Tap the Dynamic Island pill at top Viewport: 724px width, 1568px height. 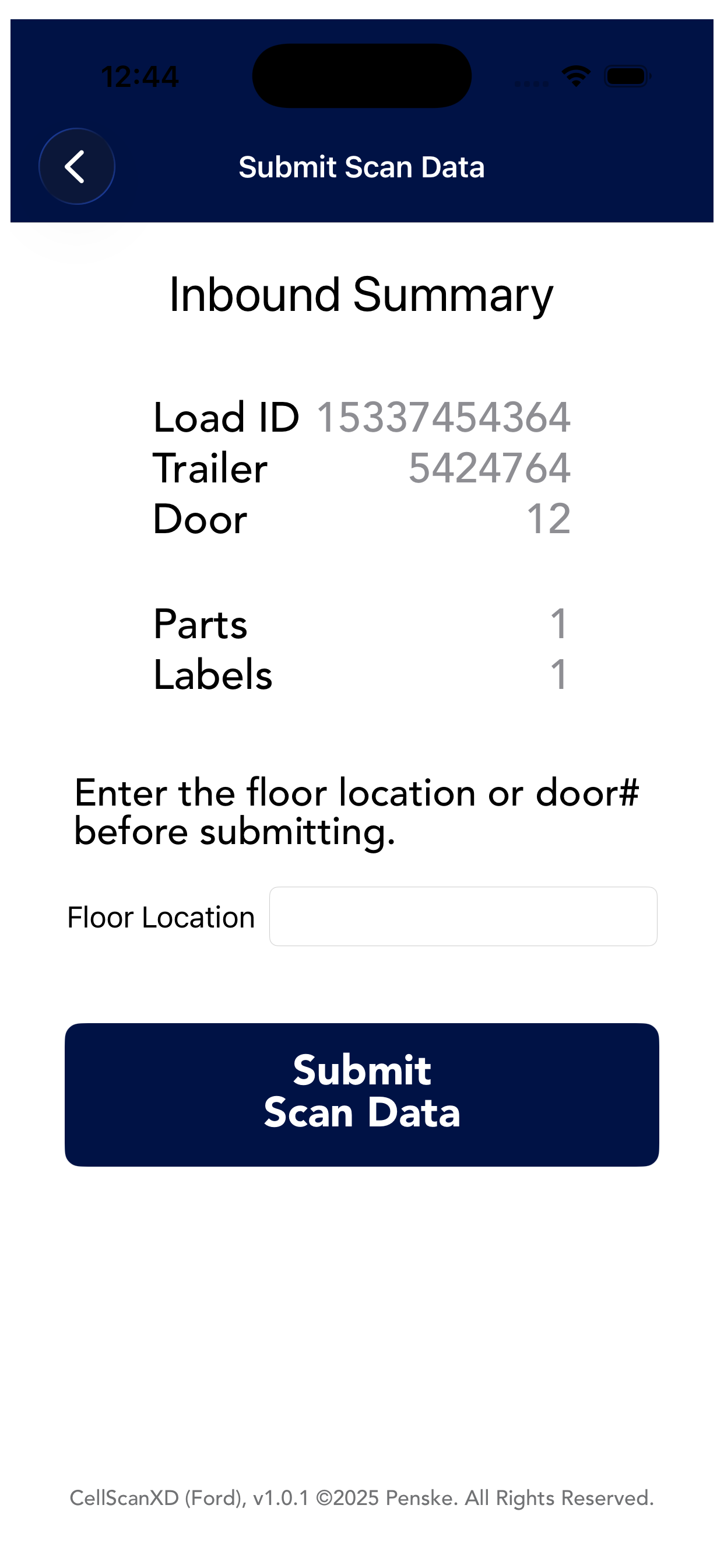click(x=362, y=76)
